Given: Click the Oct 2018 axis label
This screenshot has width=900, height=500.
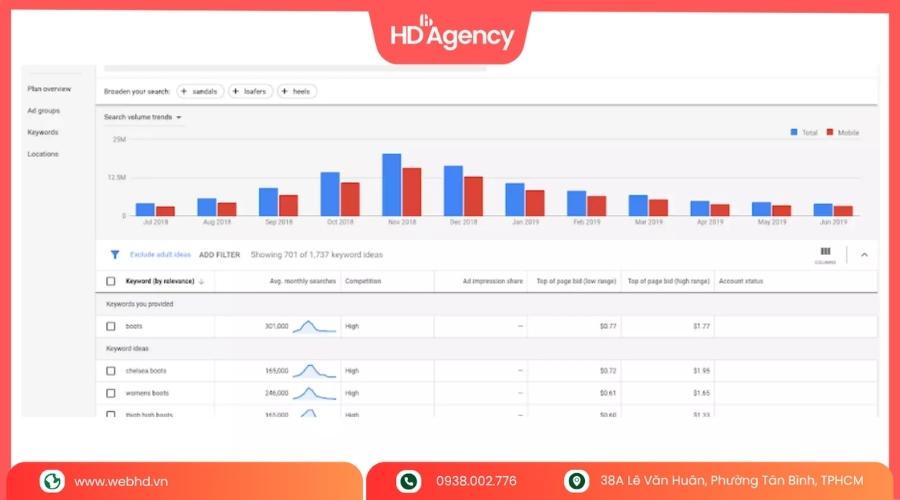Looking at the screenshot, I should point(340,222).
